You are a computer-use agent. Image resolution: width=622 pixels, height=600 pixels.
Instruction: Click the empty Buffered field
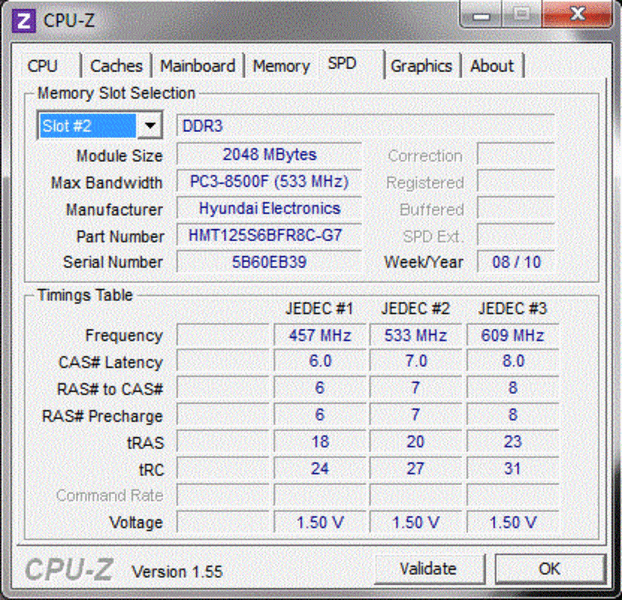(516, 208)
